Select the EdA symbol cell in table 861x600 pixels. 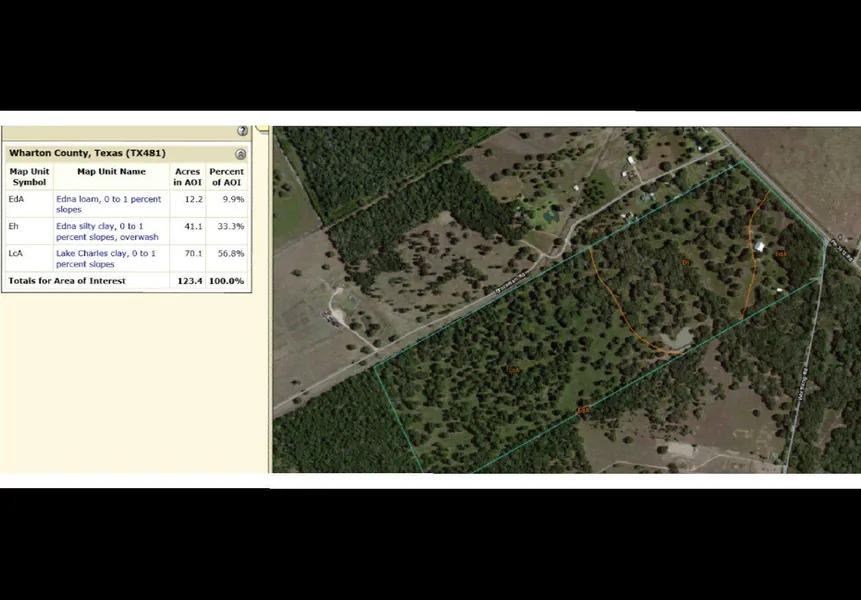tap(16, 200)
